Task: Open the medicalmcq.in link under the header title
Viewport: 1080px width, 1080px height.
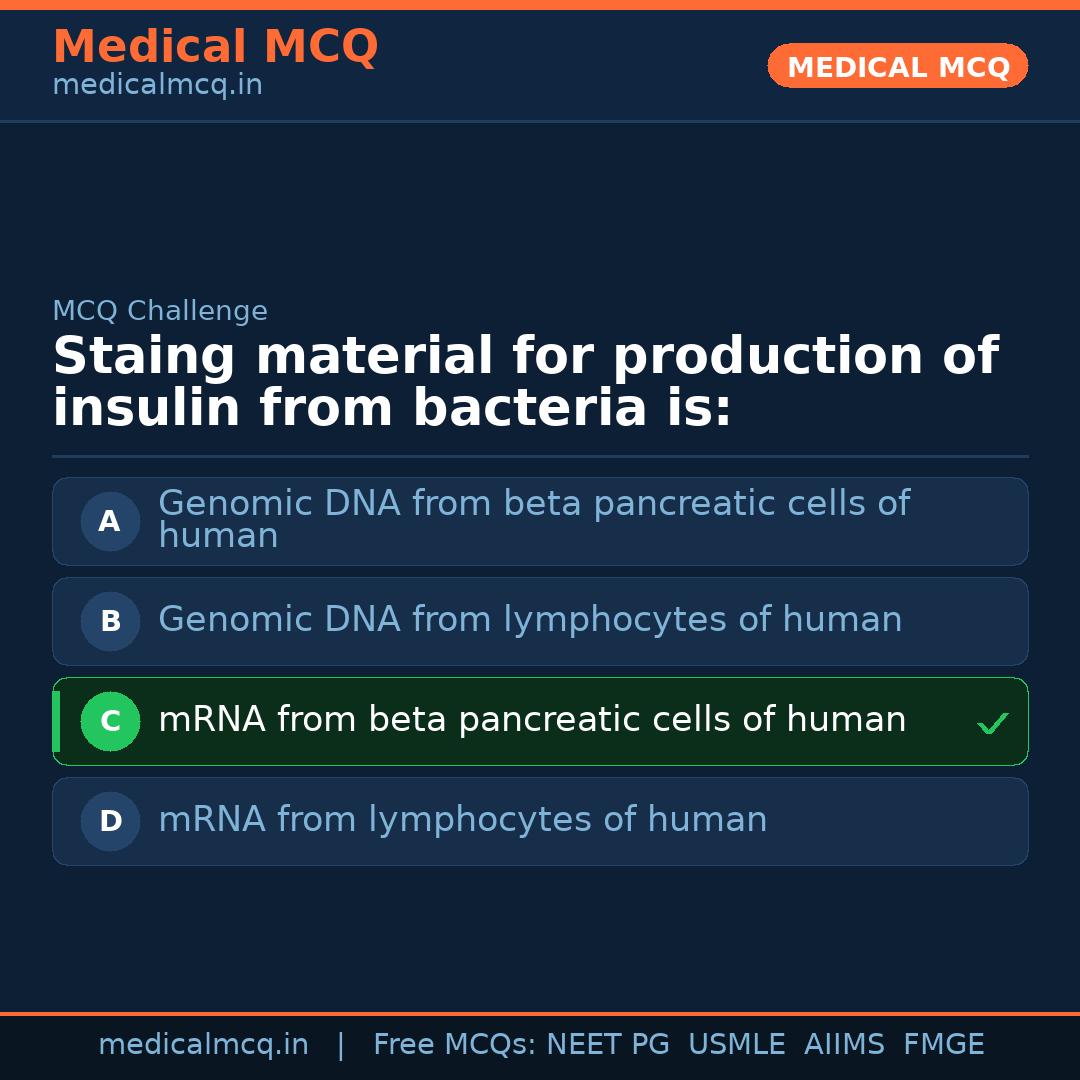Action: click(x=157, y=85)
